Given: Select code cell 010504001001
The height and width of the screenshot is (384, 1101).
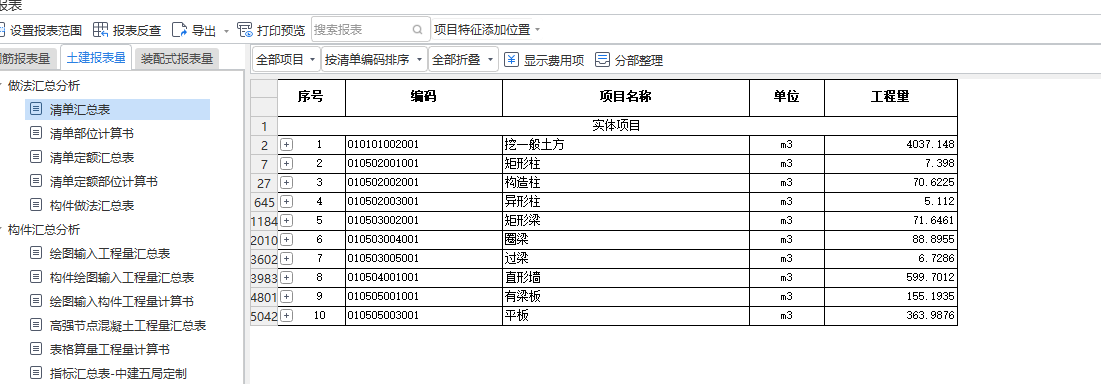Looking at the screenshot, I should (424, 278).
